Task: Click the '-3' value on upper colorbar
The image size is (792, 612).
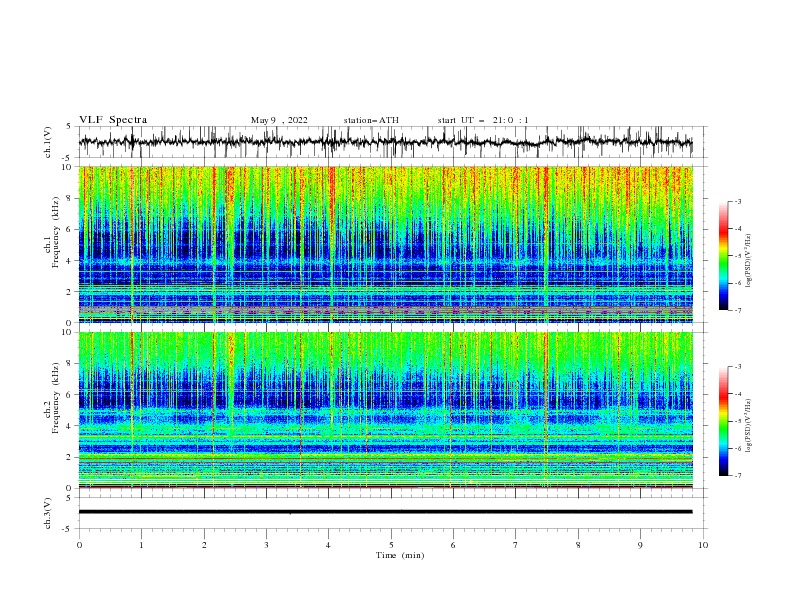Action: click(x=738, y=201)
